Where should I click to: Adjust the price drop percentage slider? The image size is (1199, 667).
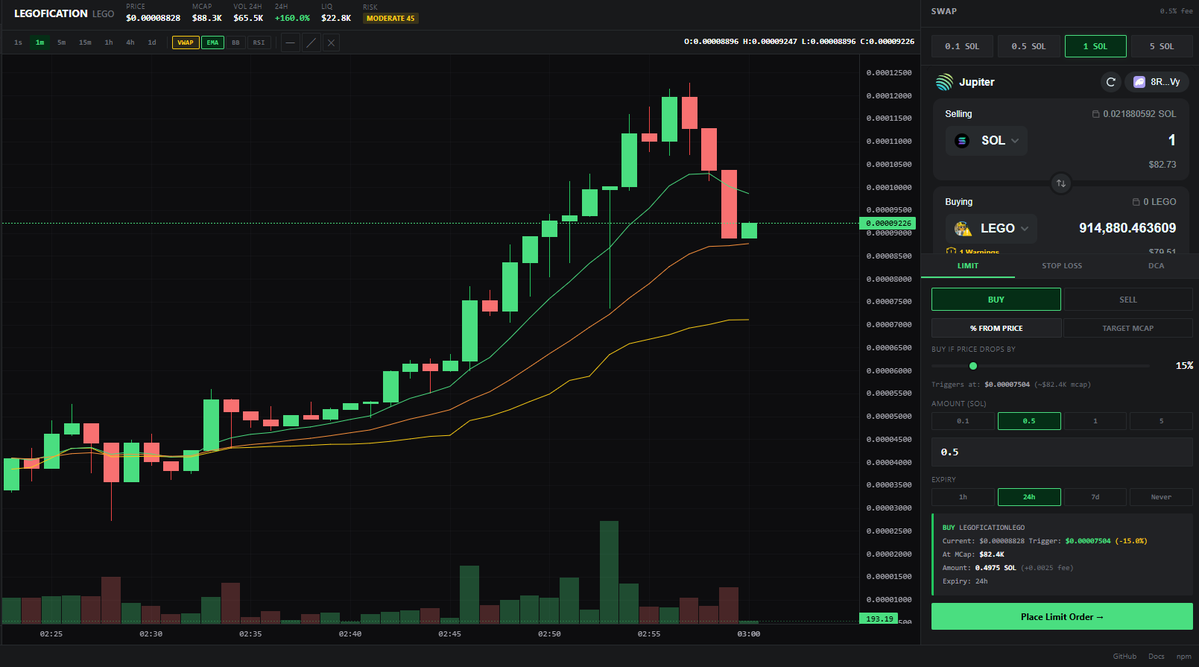[973, 366]
